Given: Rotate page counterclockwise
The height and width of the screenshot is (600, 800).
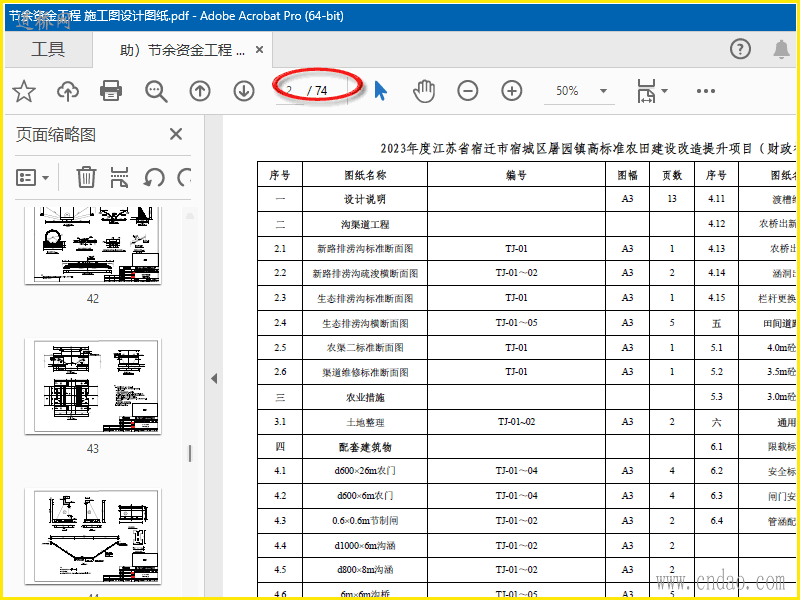Looking at the screenshot, I should click(x=154, y=178).
